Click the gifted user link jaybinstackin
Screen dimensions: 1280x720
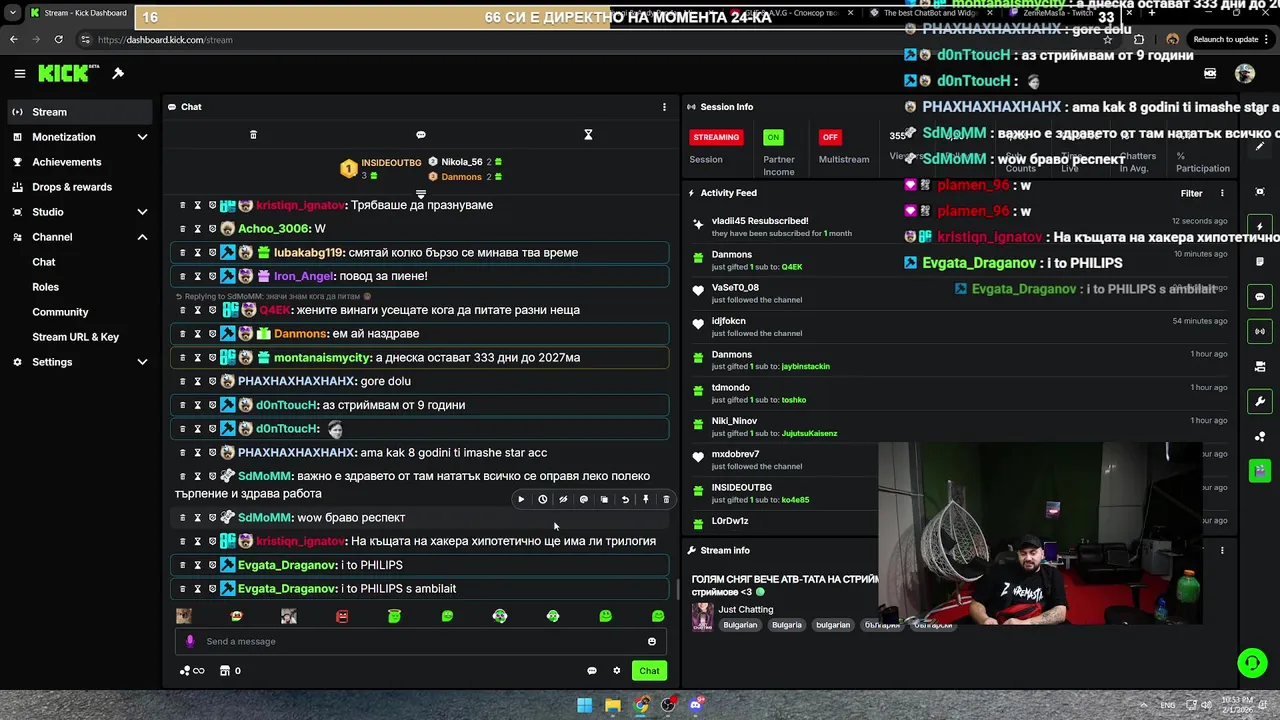pos(806,366)
